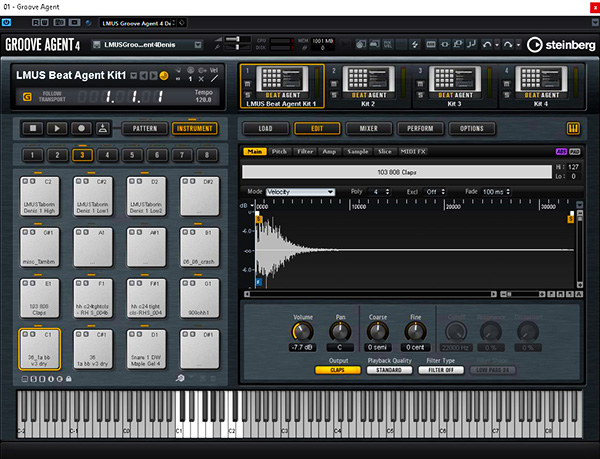Open the dB scale dropdown arrow
The width and height of the screenshot is (600, 459).
point(252,206)
